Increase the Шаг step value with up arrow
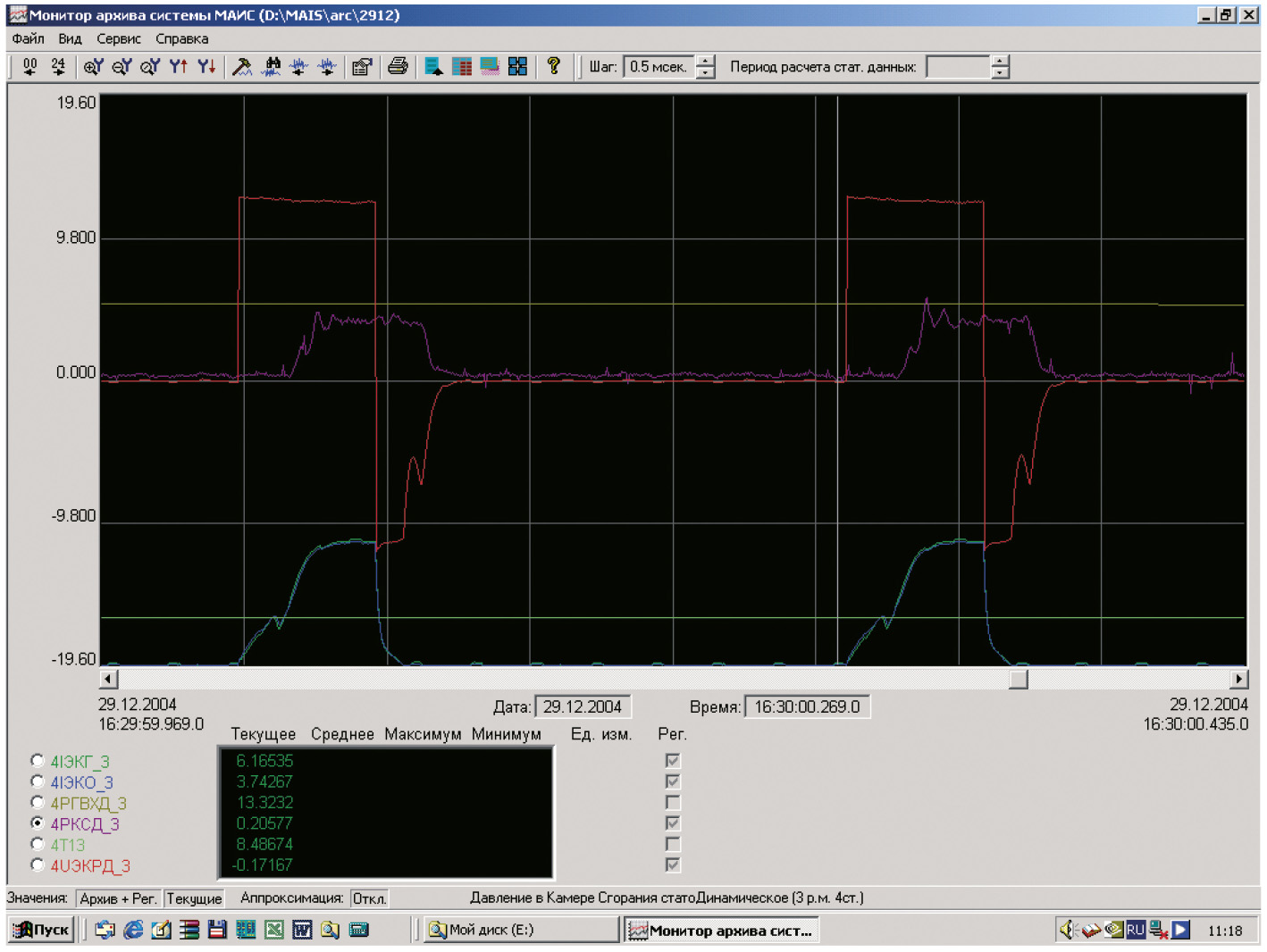This screenshot has width=1267, height=952. (x=706, y=62)
